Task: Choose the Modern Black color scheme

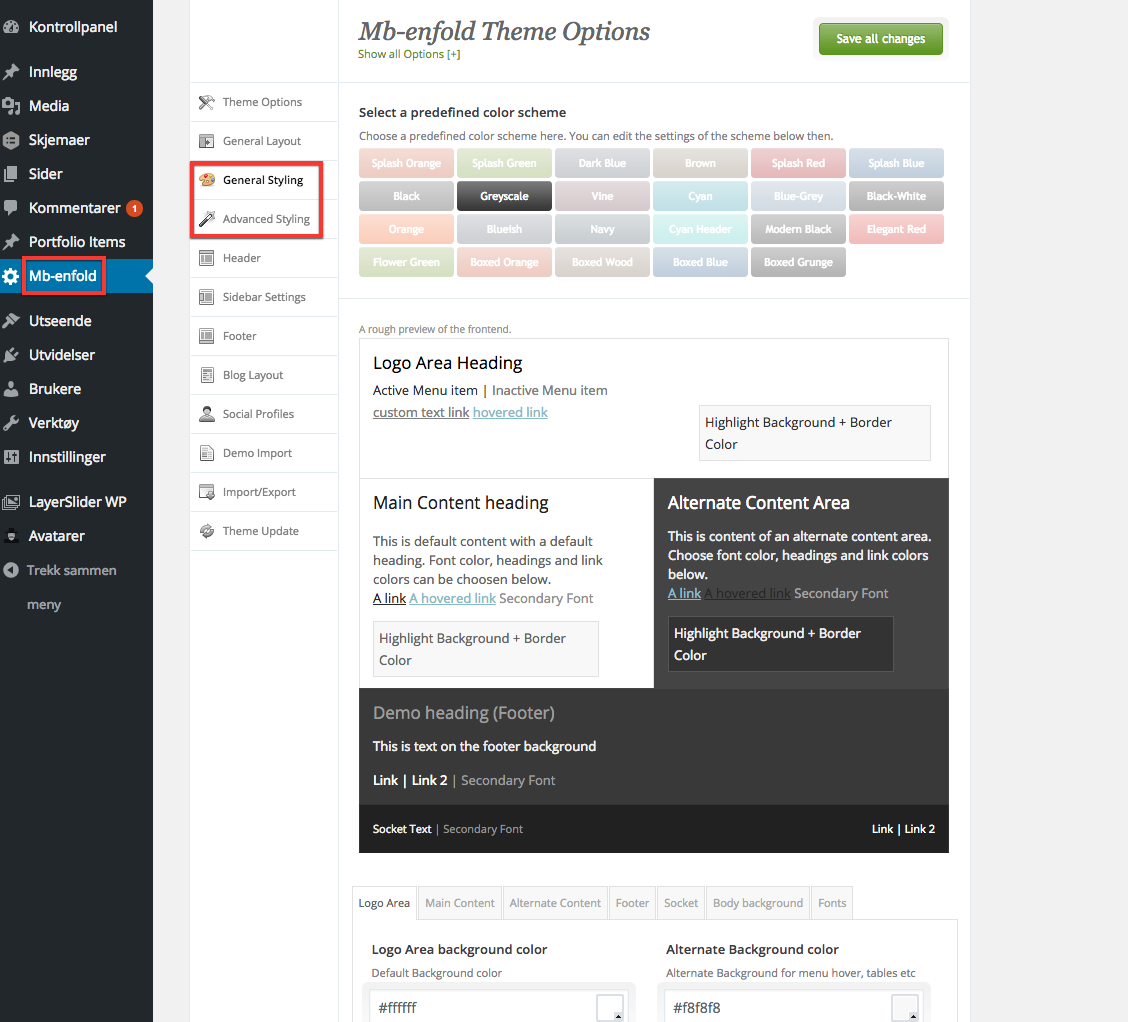Action: 798,229
